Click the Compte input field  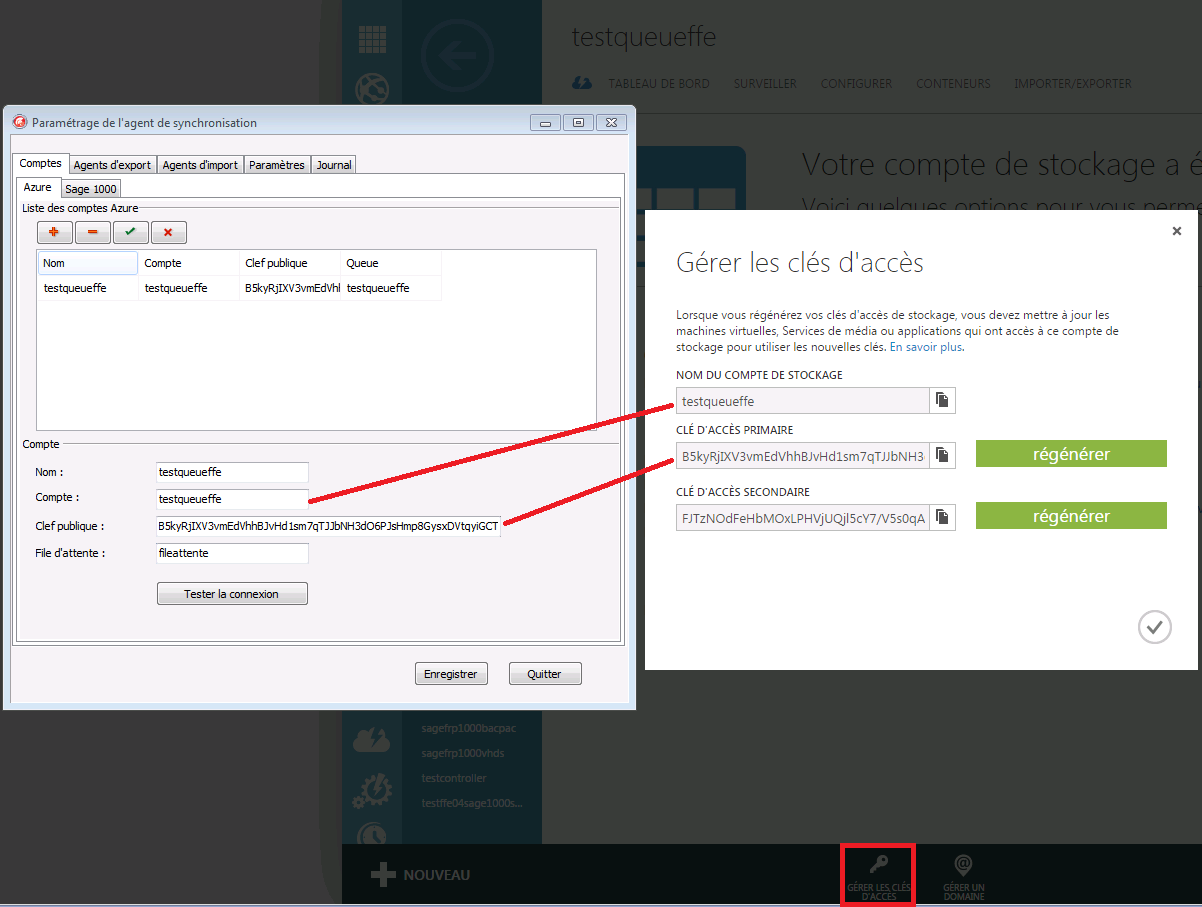pyautogui.click(x=232, y=498)
